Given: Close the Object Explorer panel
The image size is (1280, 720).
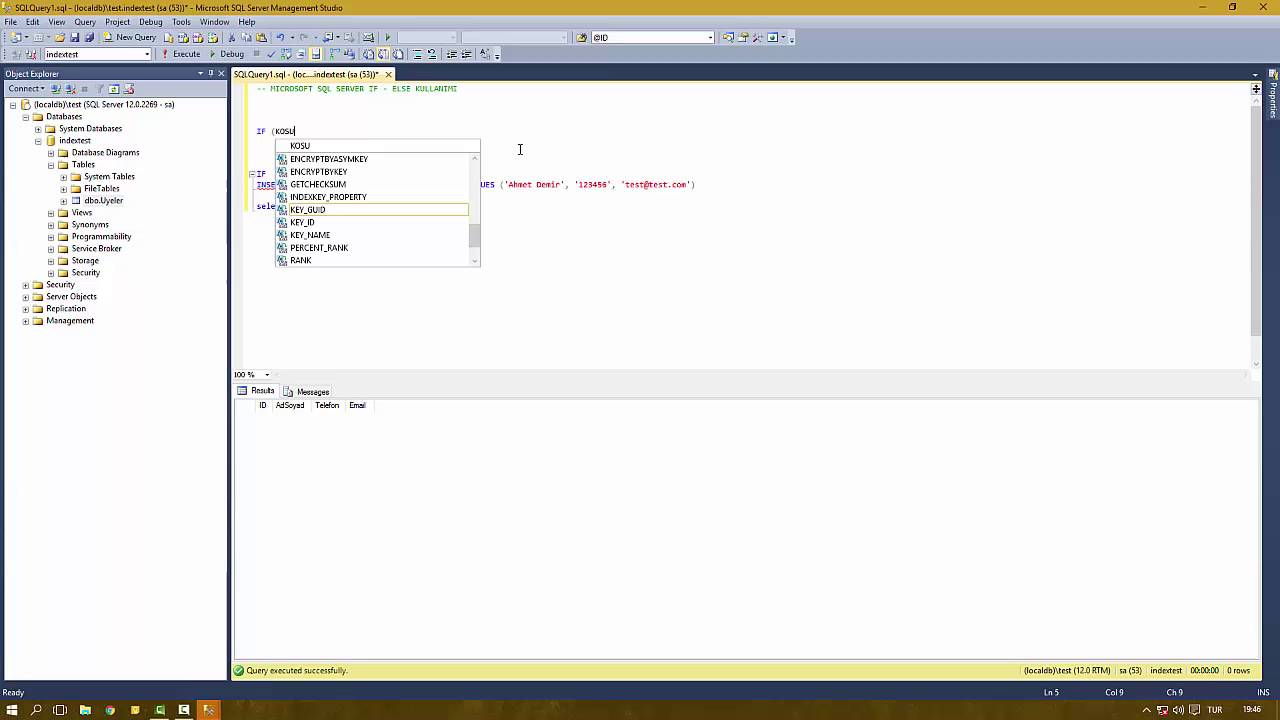Looking at the screenshot, I should point(221,73).
